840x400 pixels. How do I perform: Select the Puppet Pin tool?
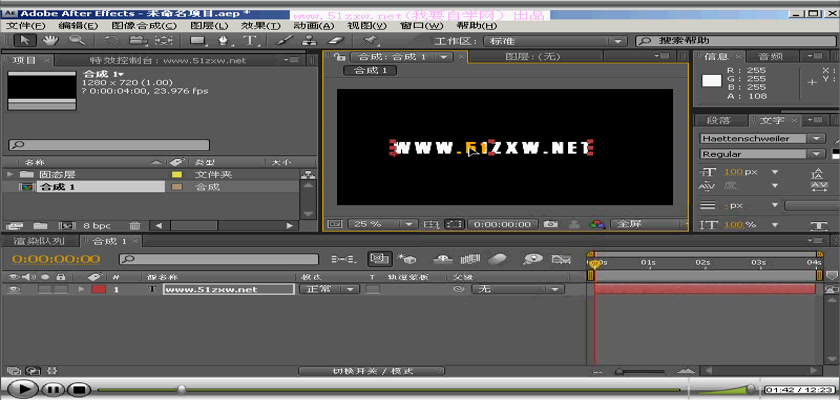click(x=369, y=40)
